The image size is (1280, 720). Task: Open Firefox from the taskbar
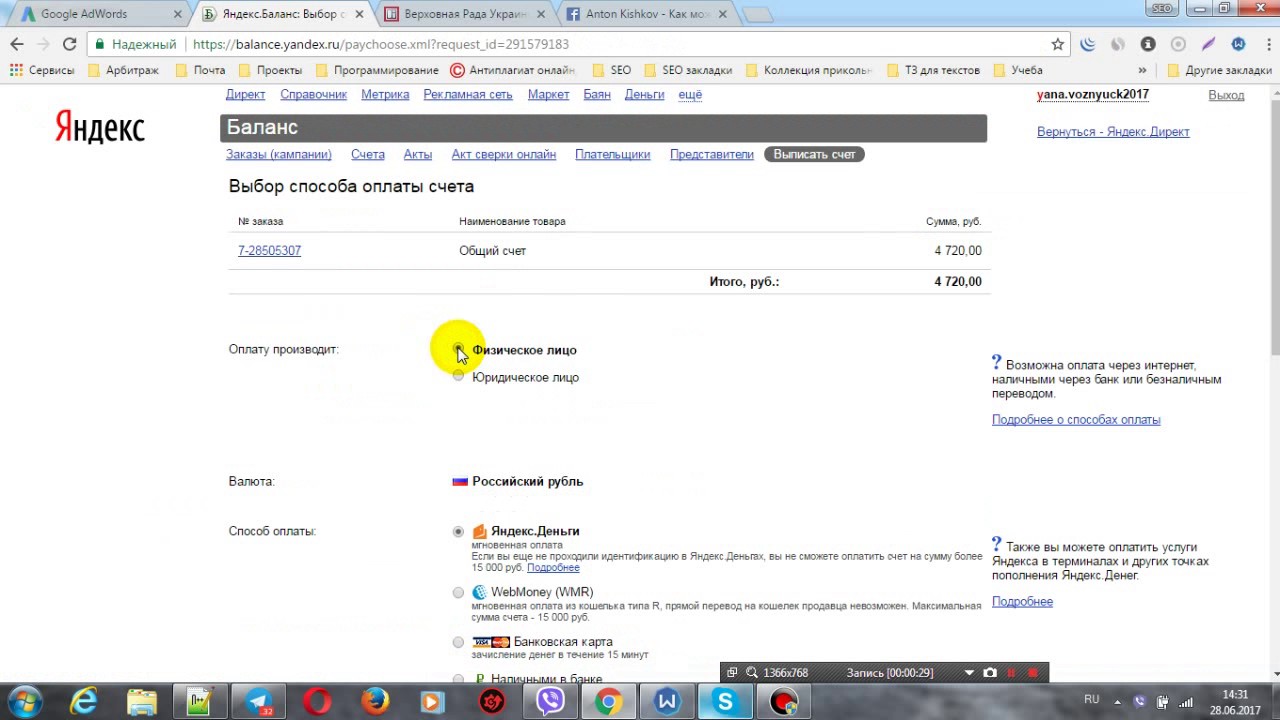tap(375, 702)
